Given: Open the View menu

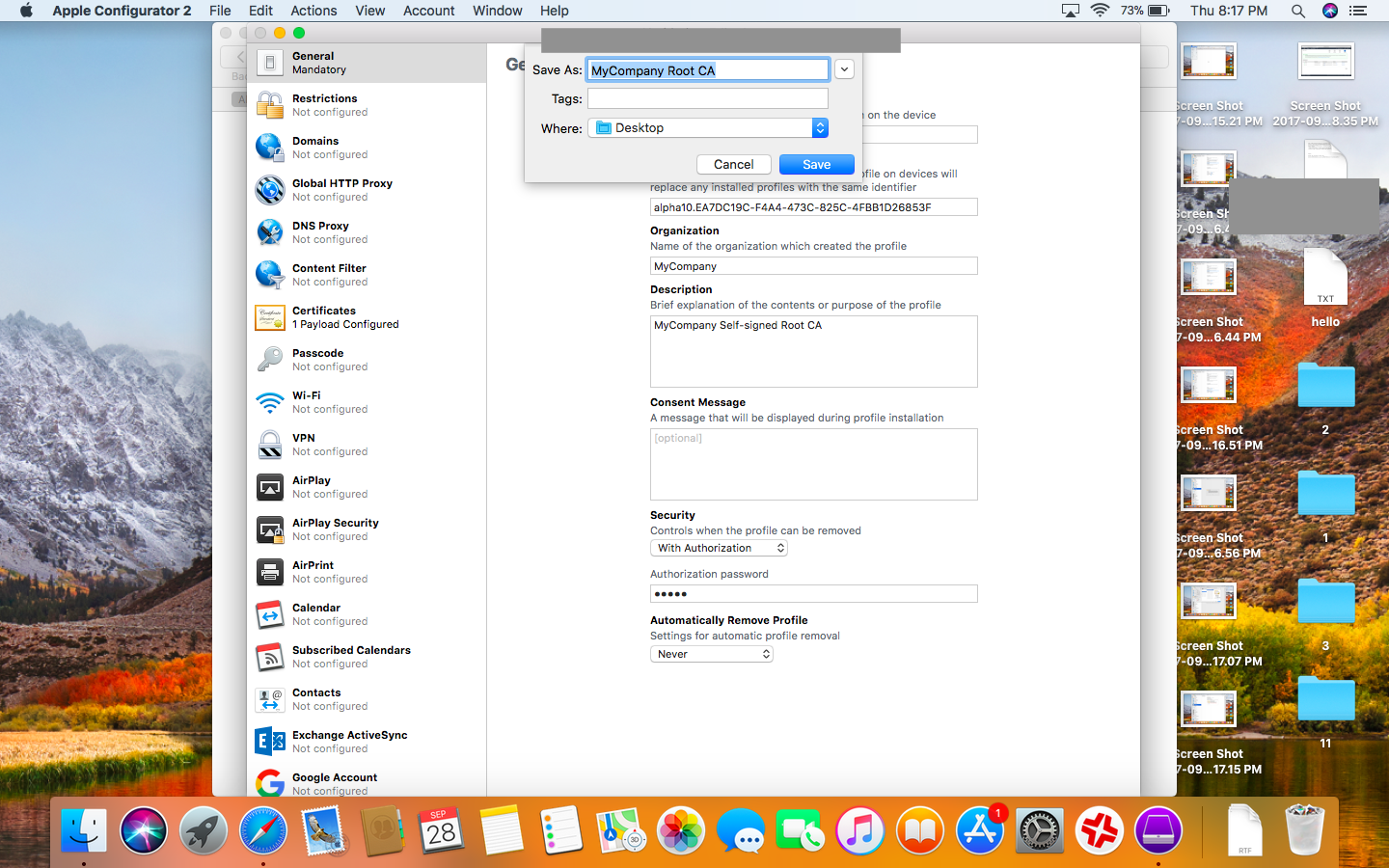Looking at the screenshot, I should 369,11.
